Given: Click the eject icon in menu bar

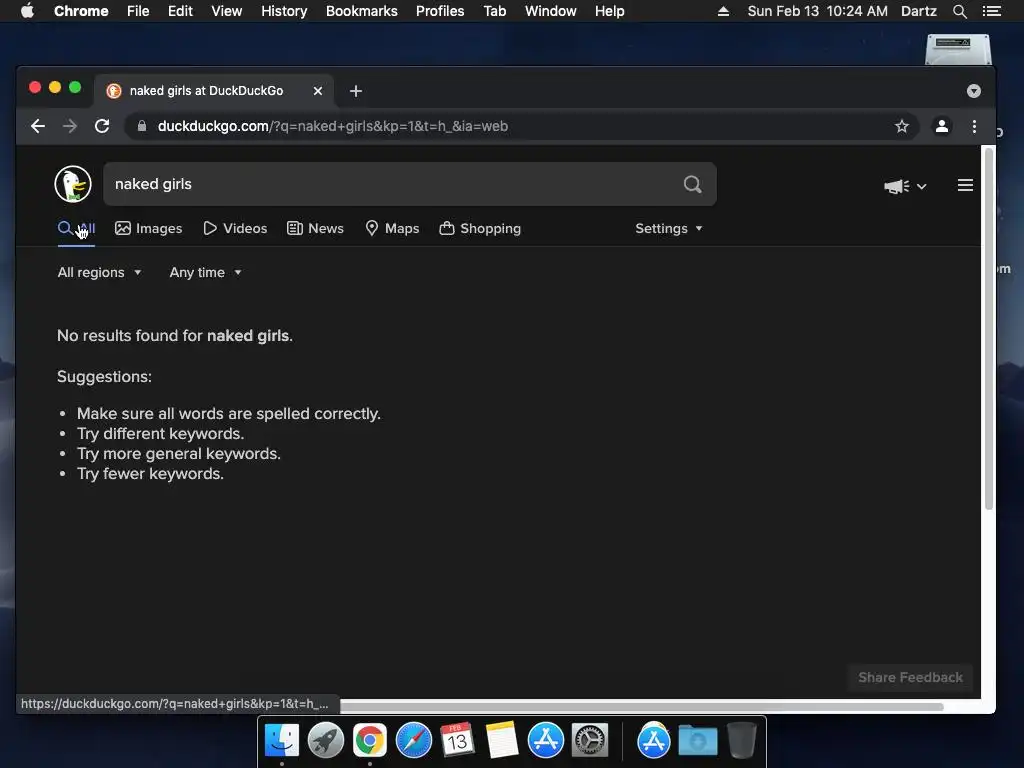Looking at the screenshot, I should (723, 11).
